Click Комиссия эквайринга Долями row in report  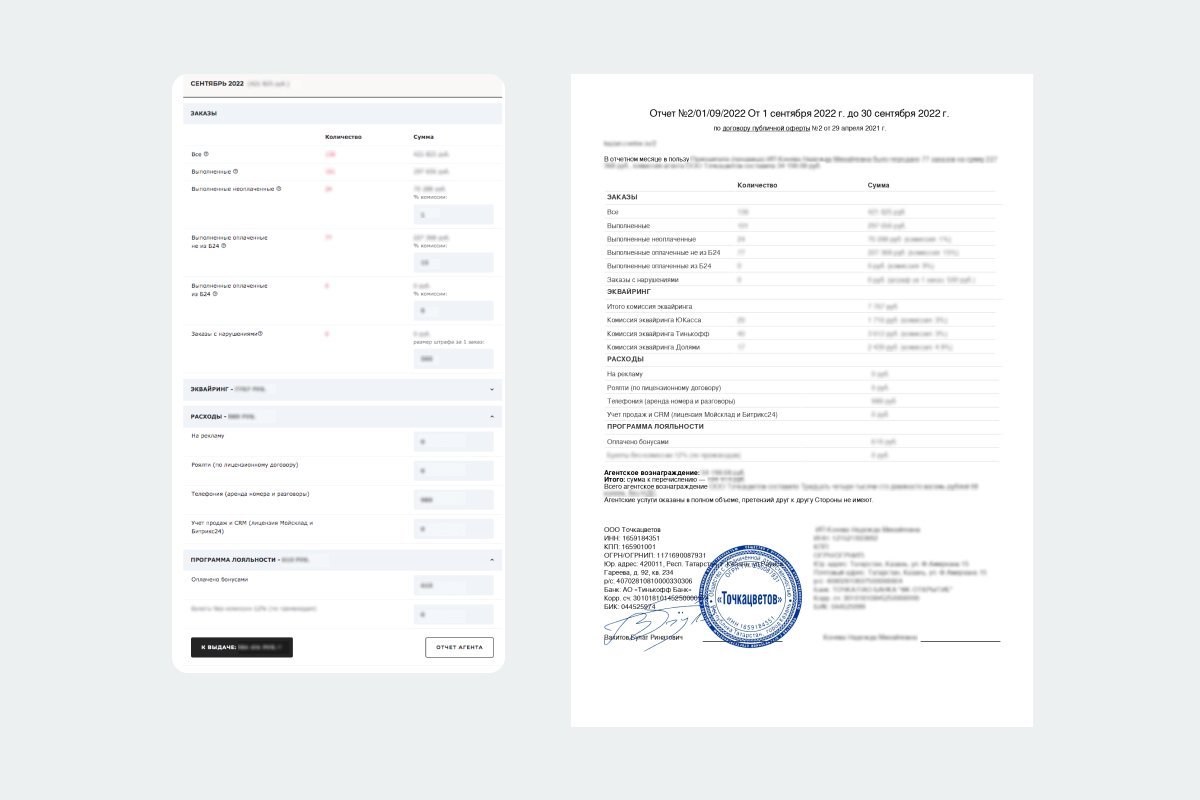(x=802, y=347)
